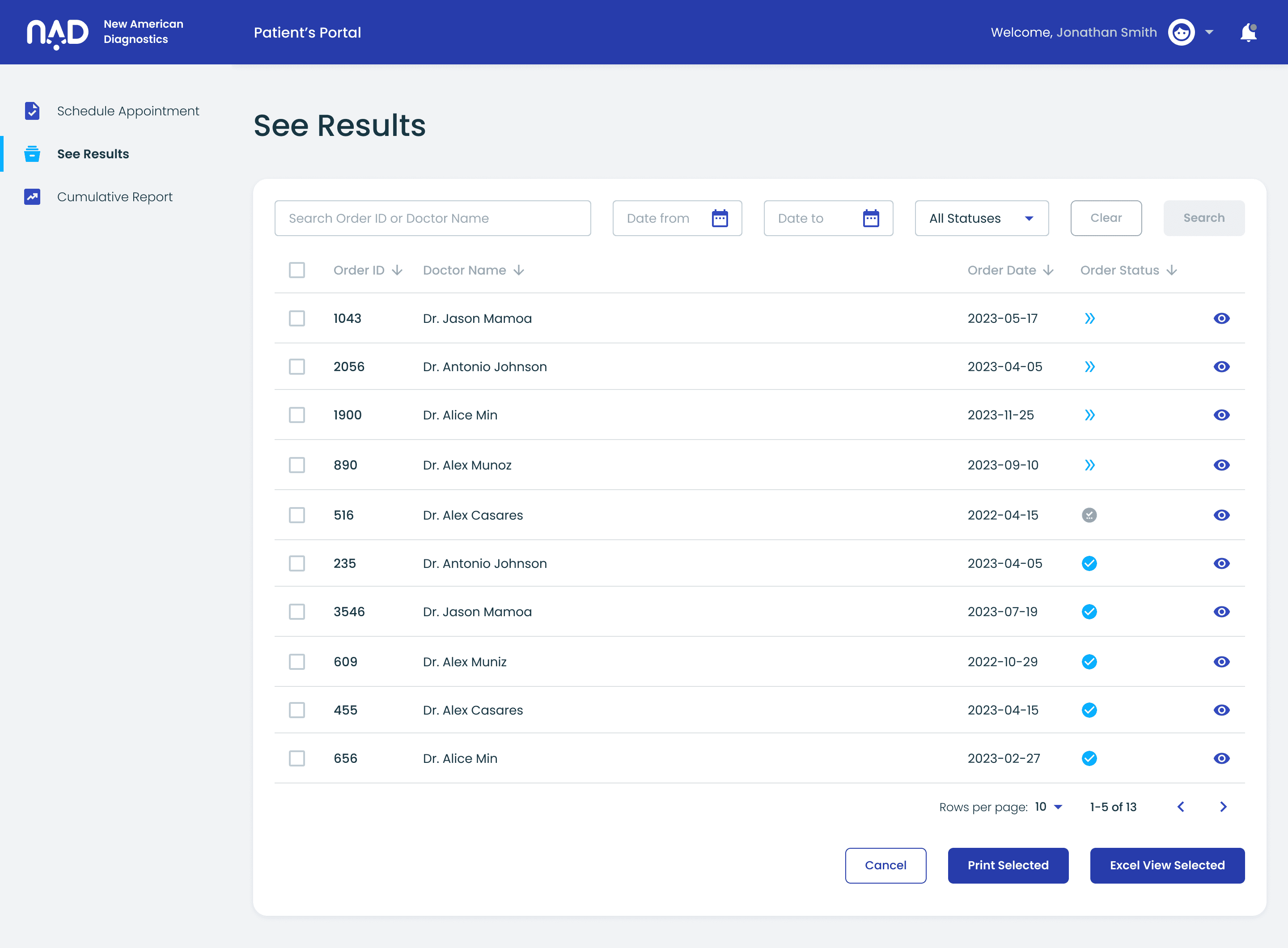Change Rows per page dropdown
The image size is (1288, 948).
pos(1049,807)
